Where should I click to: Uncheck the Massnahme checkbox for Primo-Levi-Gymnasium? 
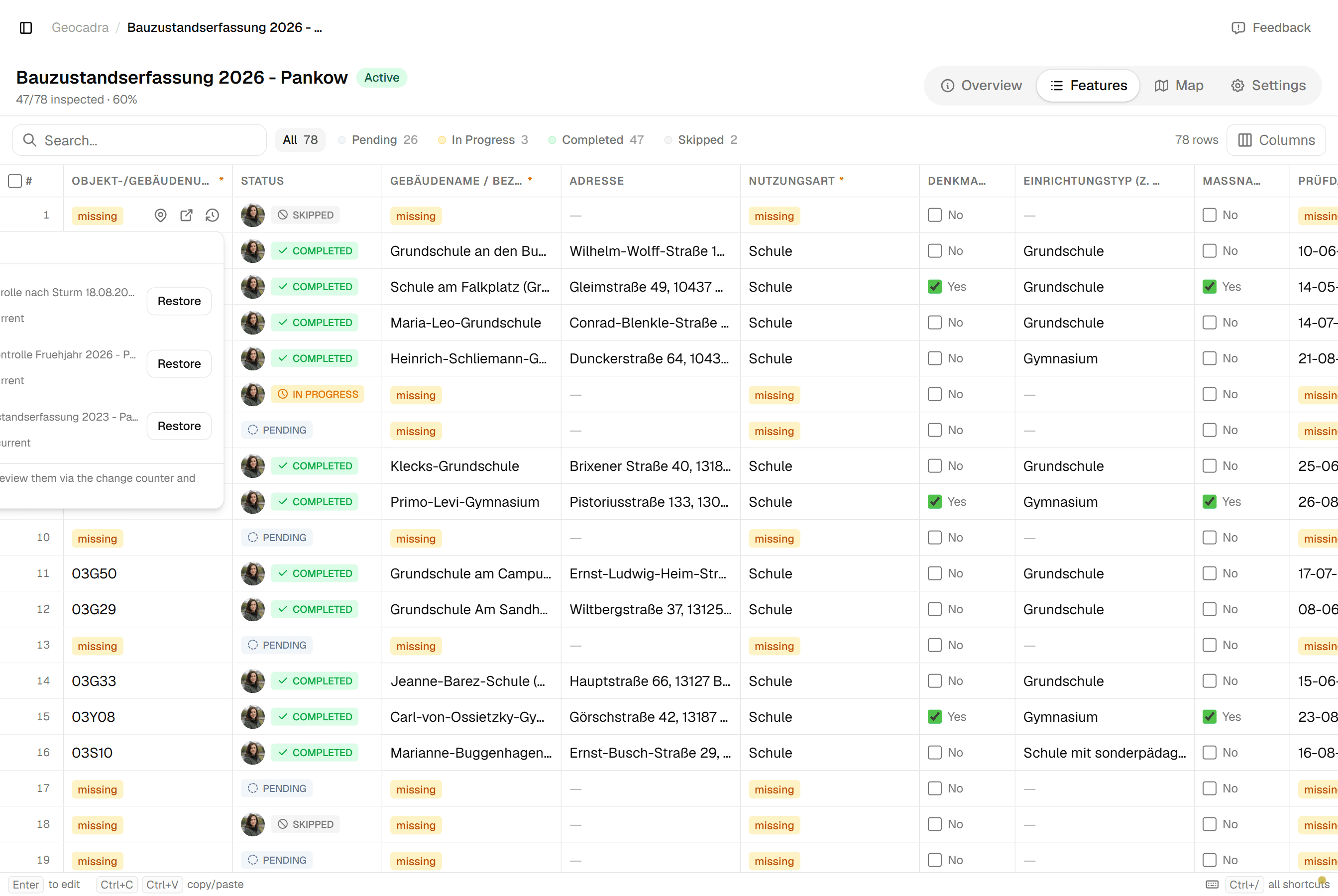tap(1210, 502)
